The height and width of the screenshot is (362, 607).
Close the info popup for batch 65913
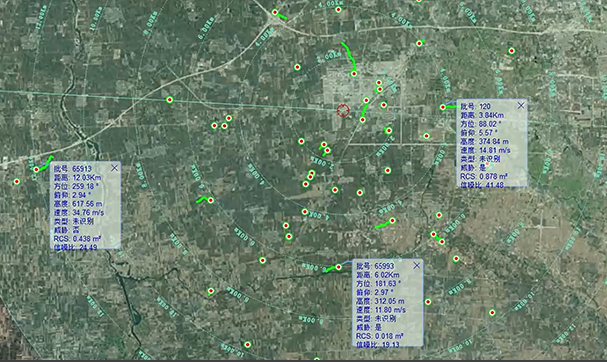(x=114, y=168)
